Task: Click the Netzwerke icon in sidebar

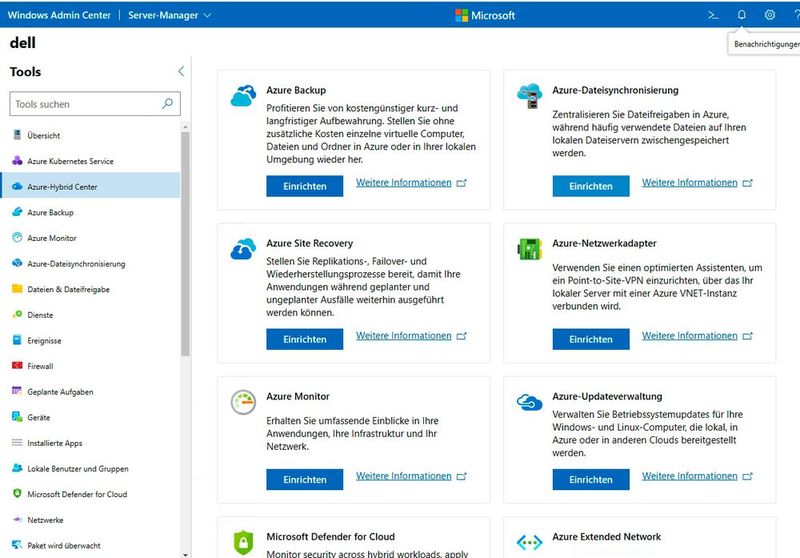Action: point(17,519)
